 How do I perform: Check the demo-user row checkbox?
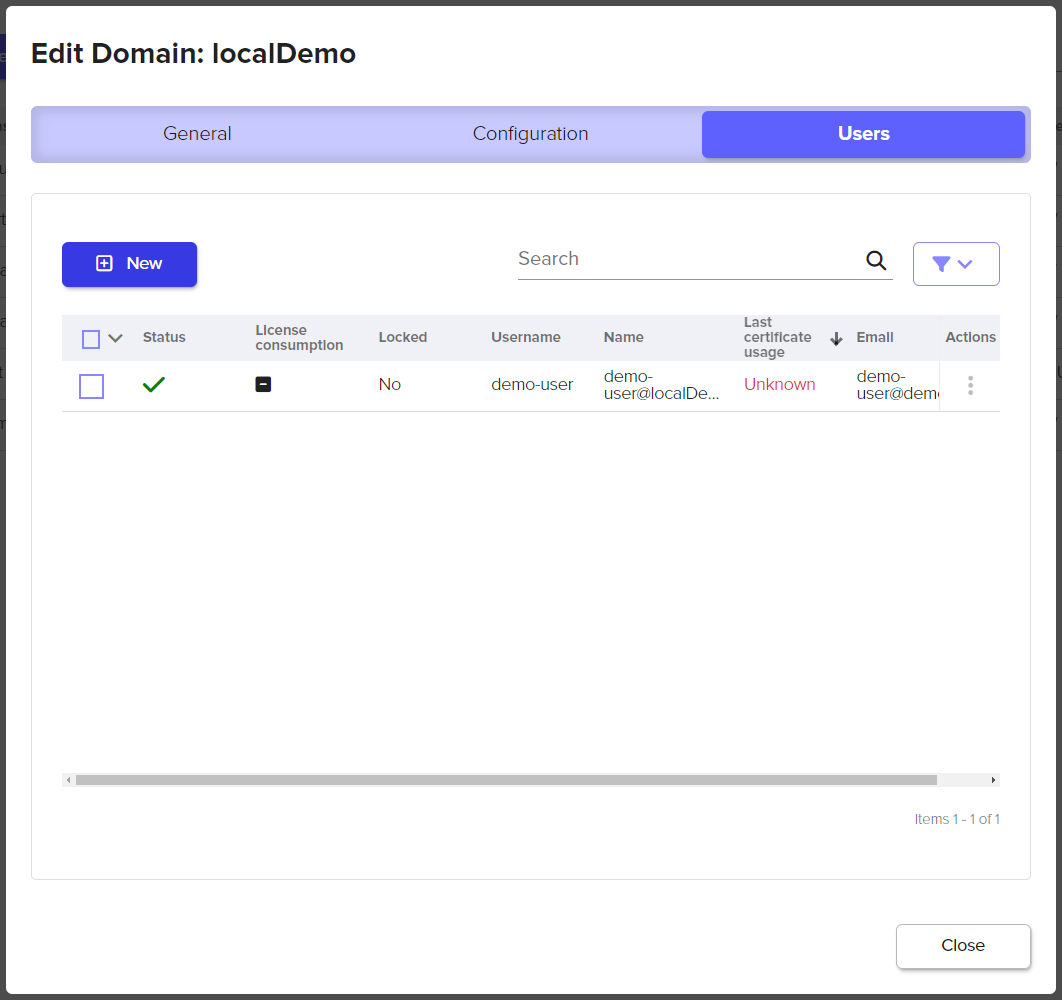[91, 386]
